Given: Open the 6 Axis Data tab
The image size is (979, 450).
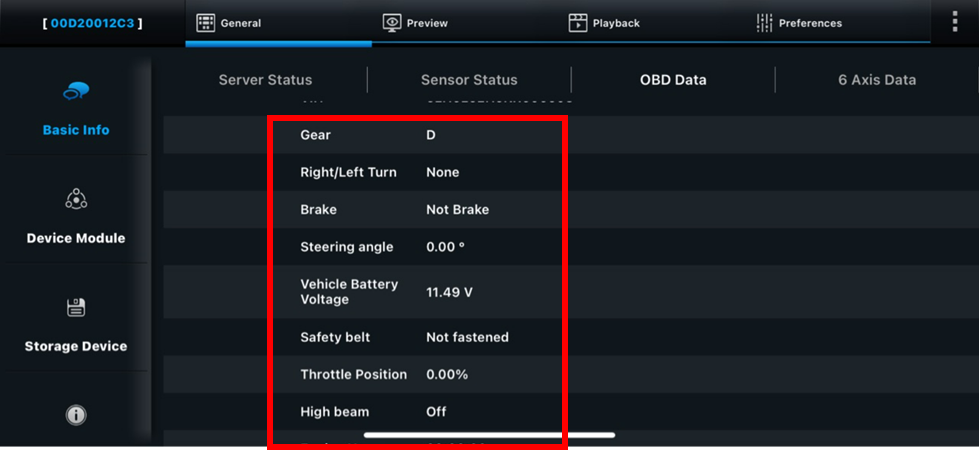Looking at the screenshot, I should click(877, 80).
